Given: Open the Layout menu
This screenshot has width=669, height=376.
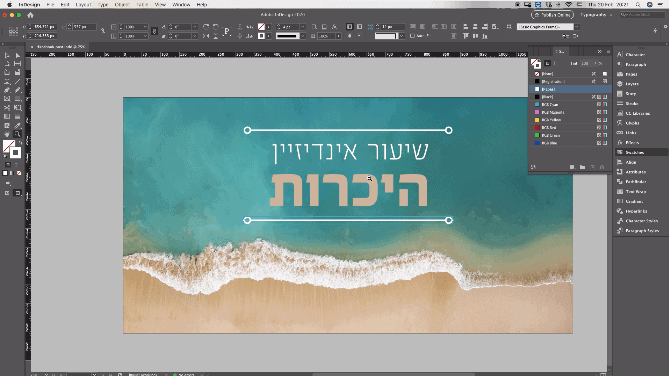Looking at the screenshot, I should click(83, 4).
